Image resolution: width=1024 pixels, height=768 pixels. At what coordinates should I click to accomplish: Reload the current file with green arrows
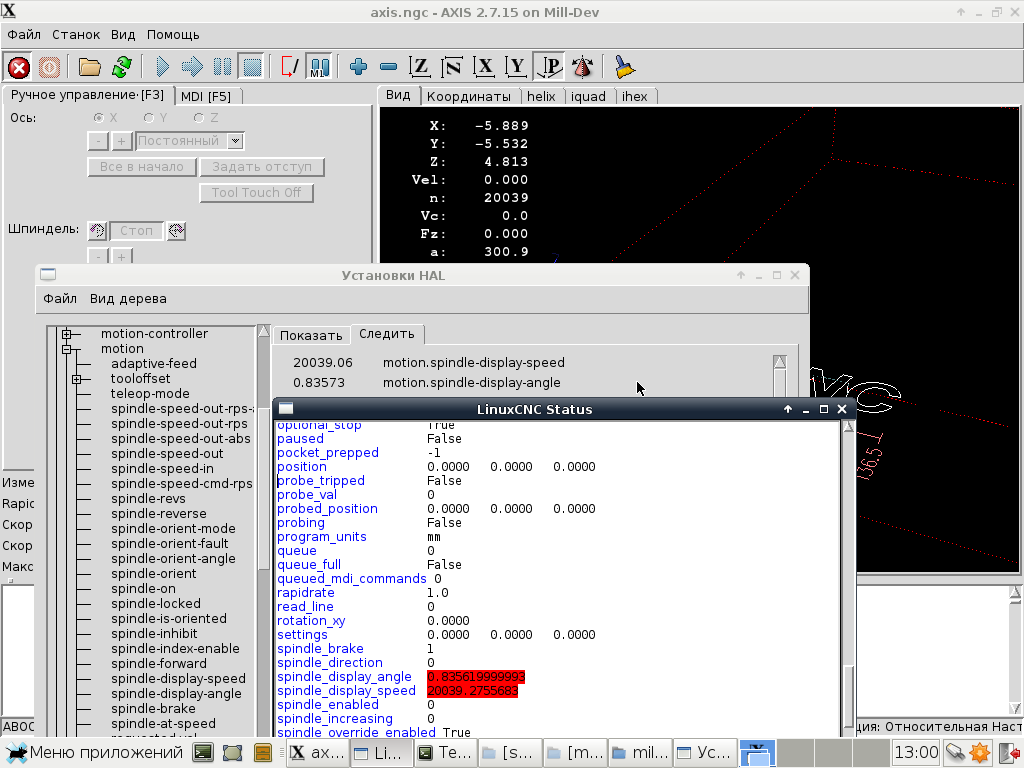click(121, 67)
